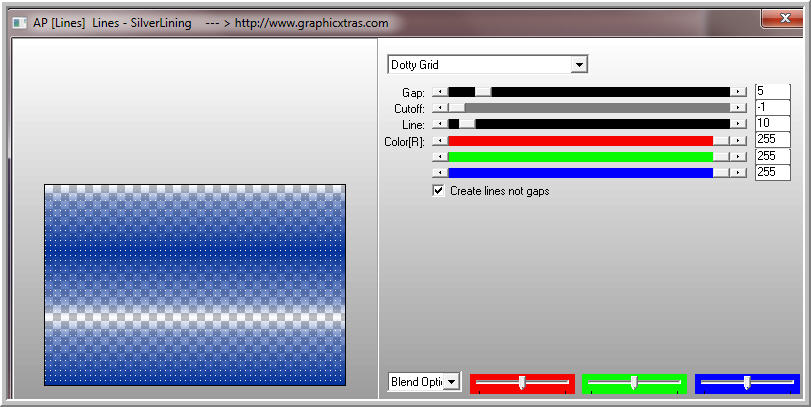Click the Line value field showing 10
Image resolution: width=811 pixels, height=407 pixels.
773,124
